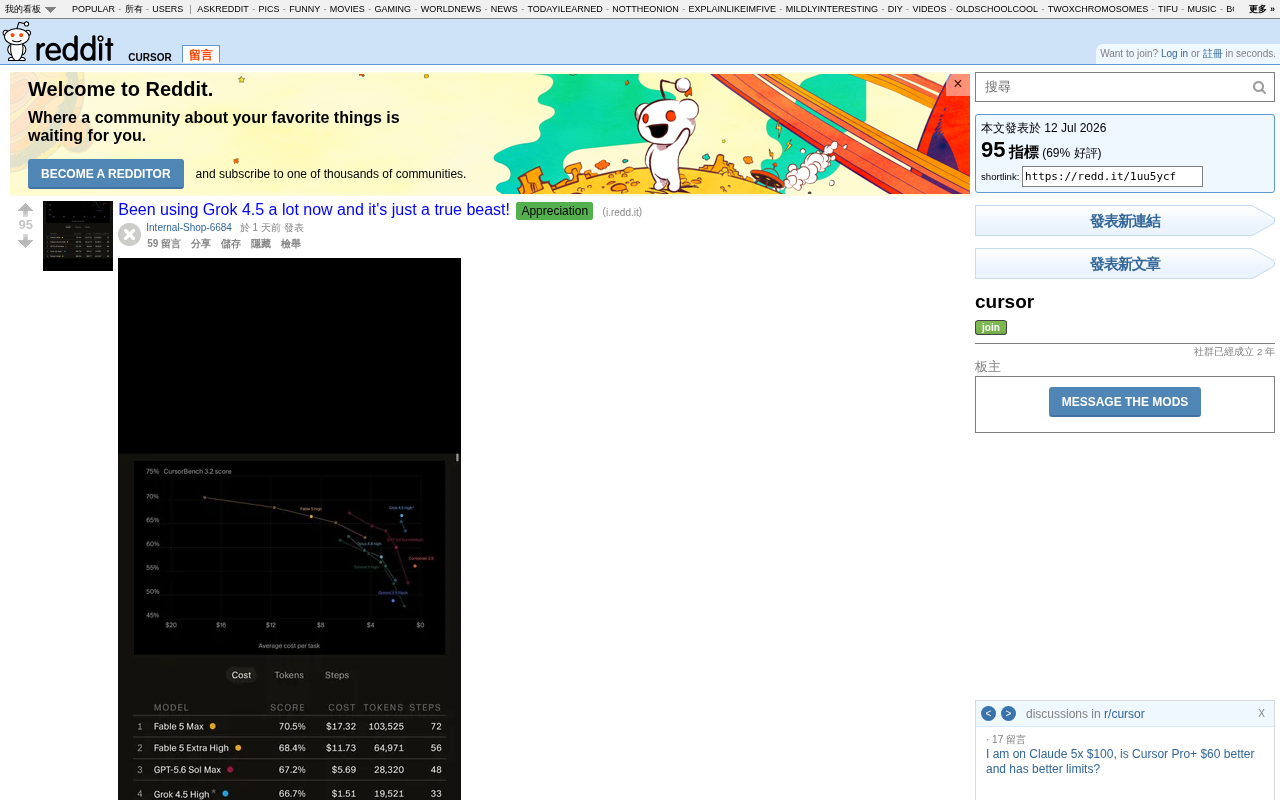Open VIDEOS in top bar

tap(929, 9)
